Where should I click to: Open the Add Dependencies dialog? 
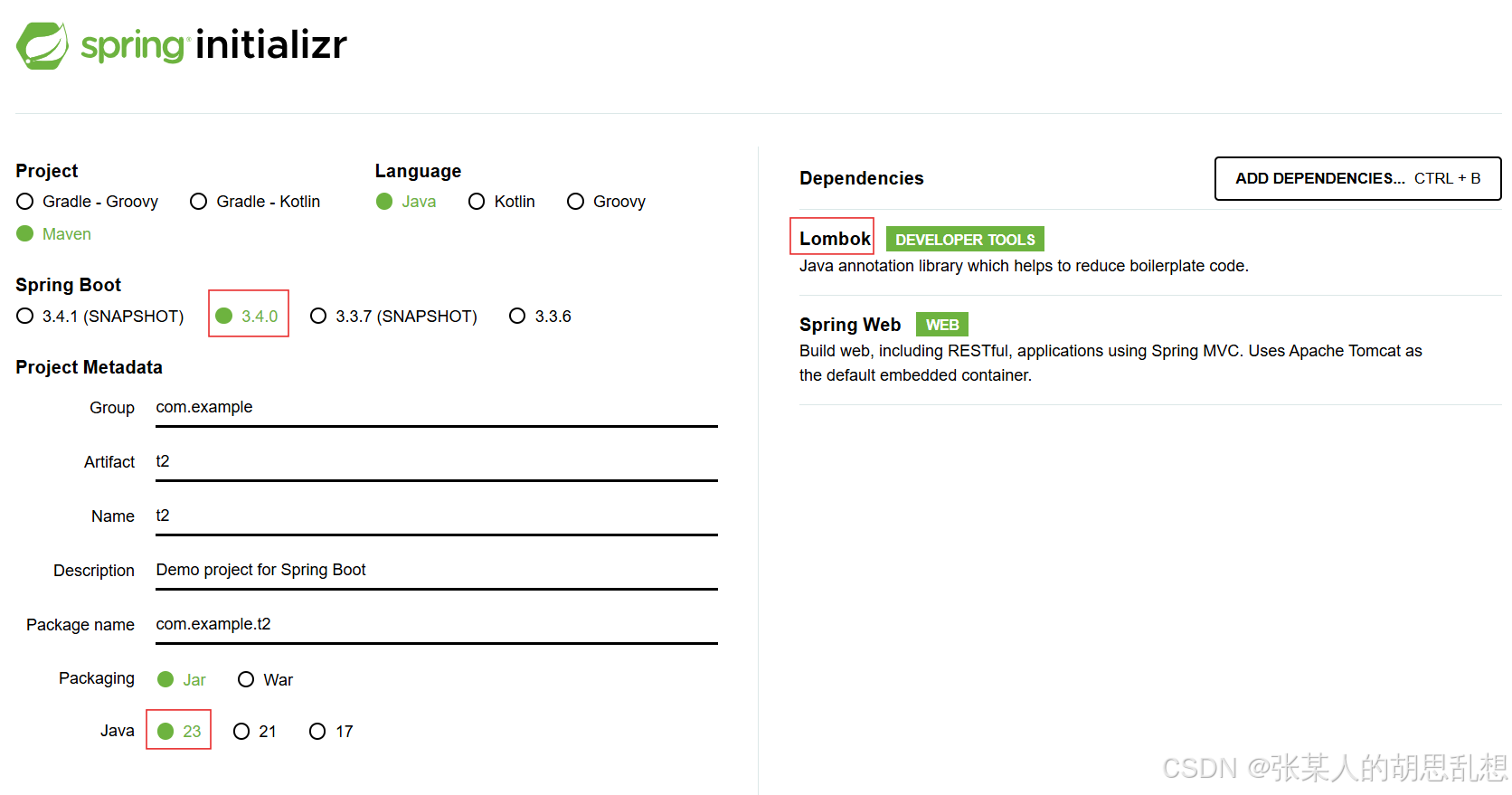1357,179
